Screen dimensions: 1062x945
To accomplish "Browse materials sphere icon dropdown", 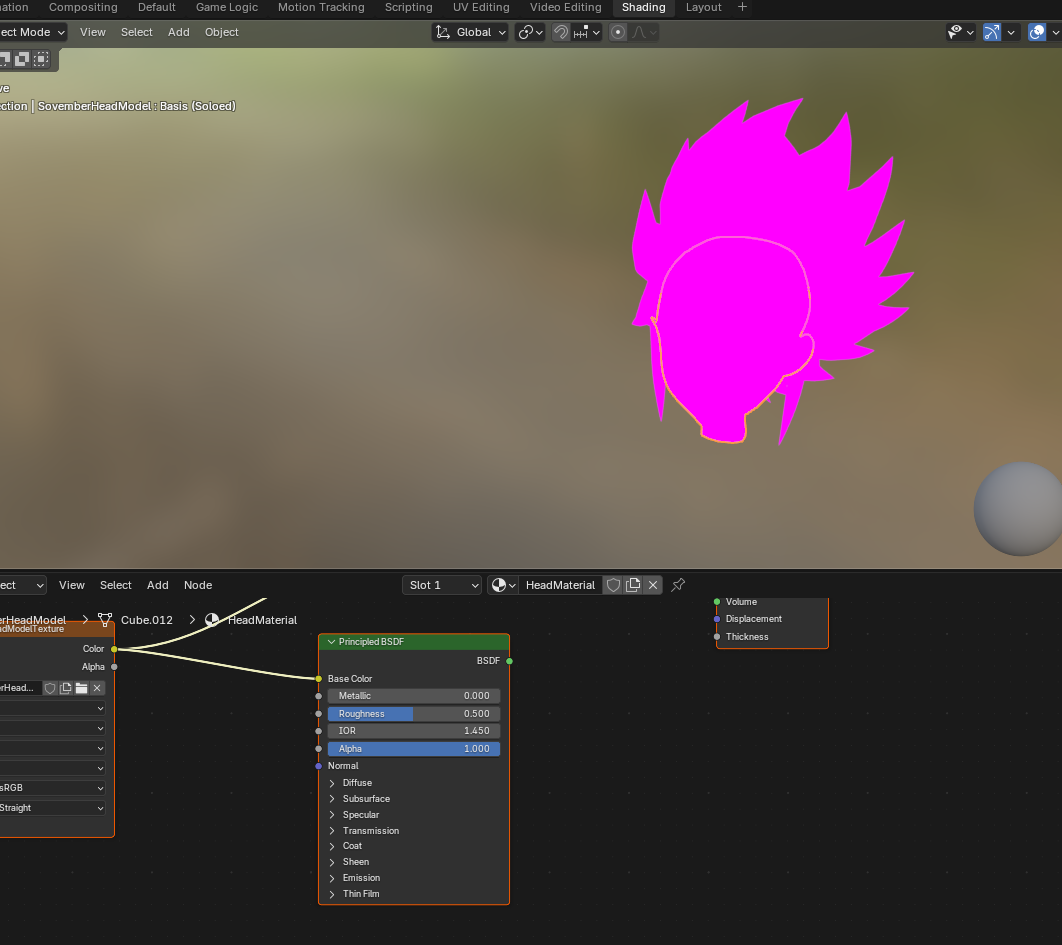I will tap(503, 585).
